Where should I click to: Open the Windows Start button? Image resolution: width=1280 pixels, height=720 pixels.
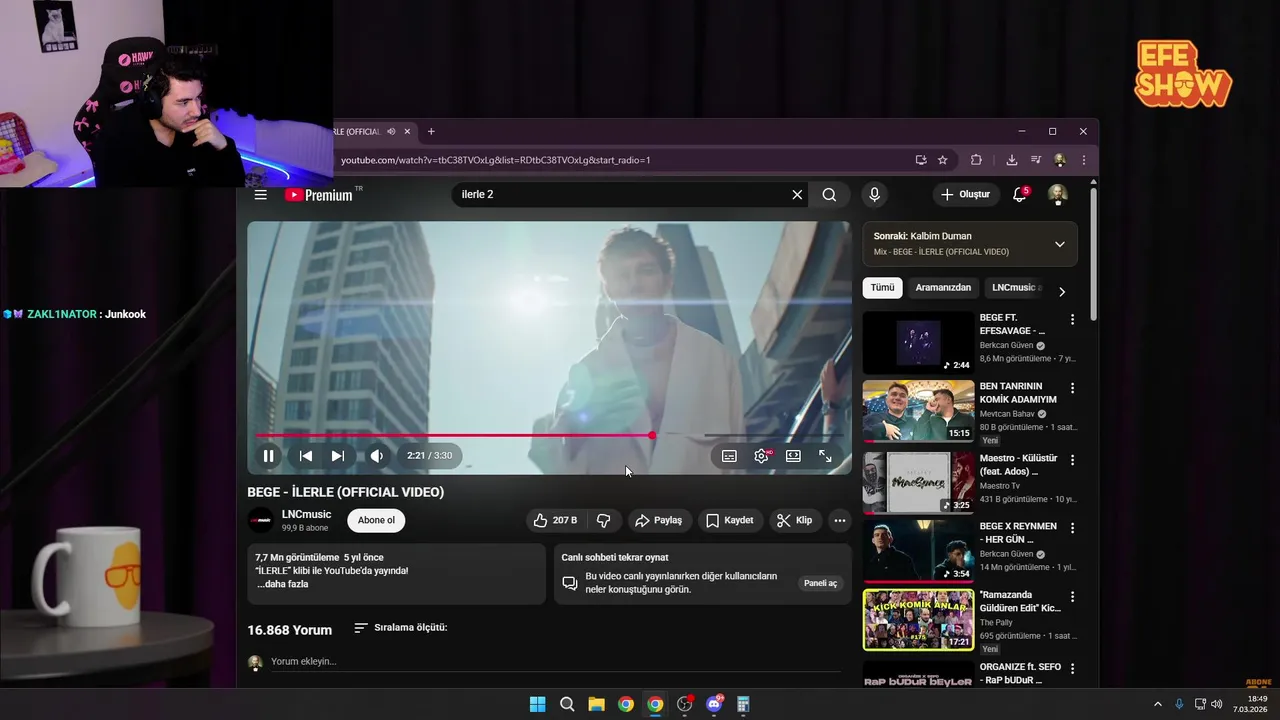[537, 704]
